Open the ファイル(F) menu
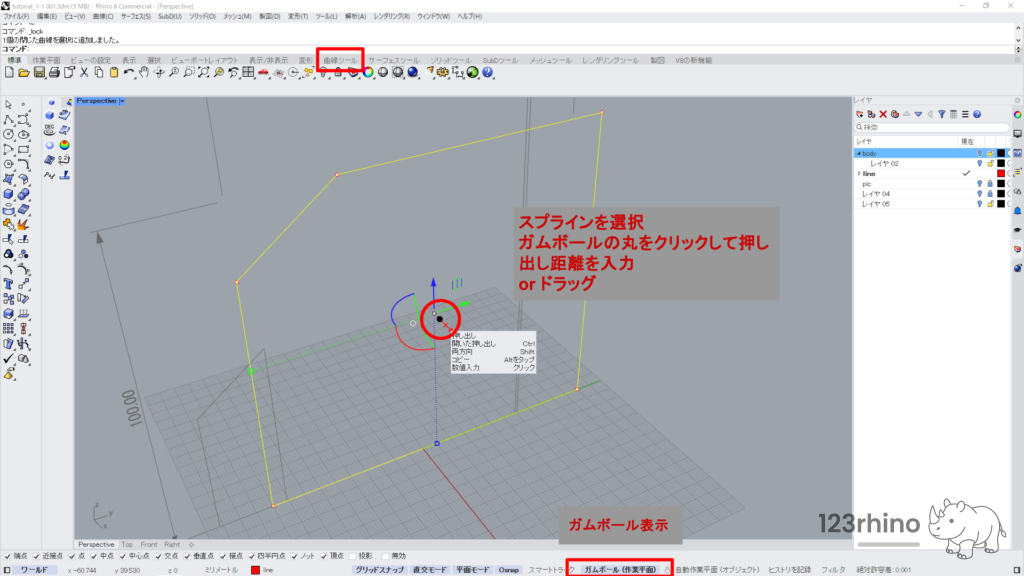This screenshot has height=576, width=1024. click(x=16, y=16)
